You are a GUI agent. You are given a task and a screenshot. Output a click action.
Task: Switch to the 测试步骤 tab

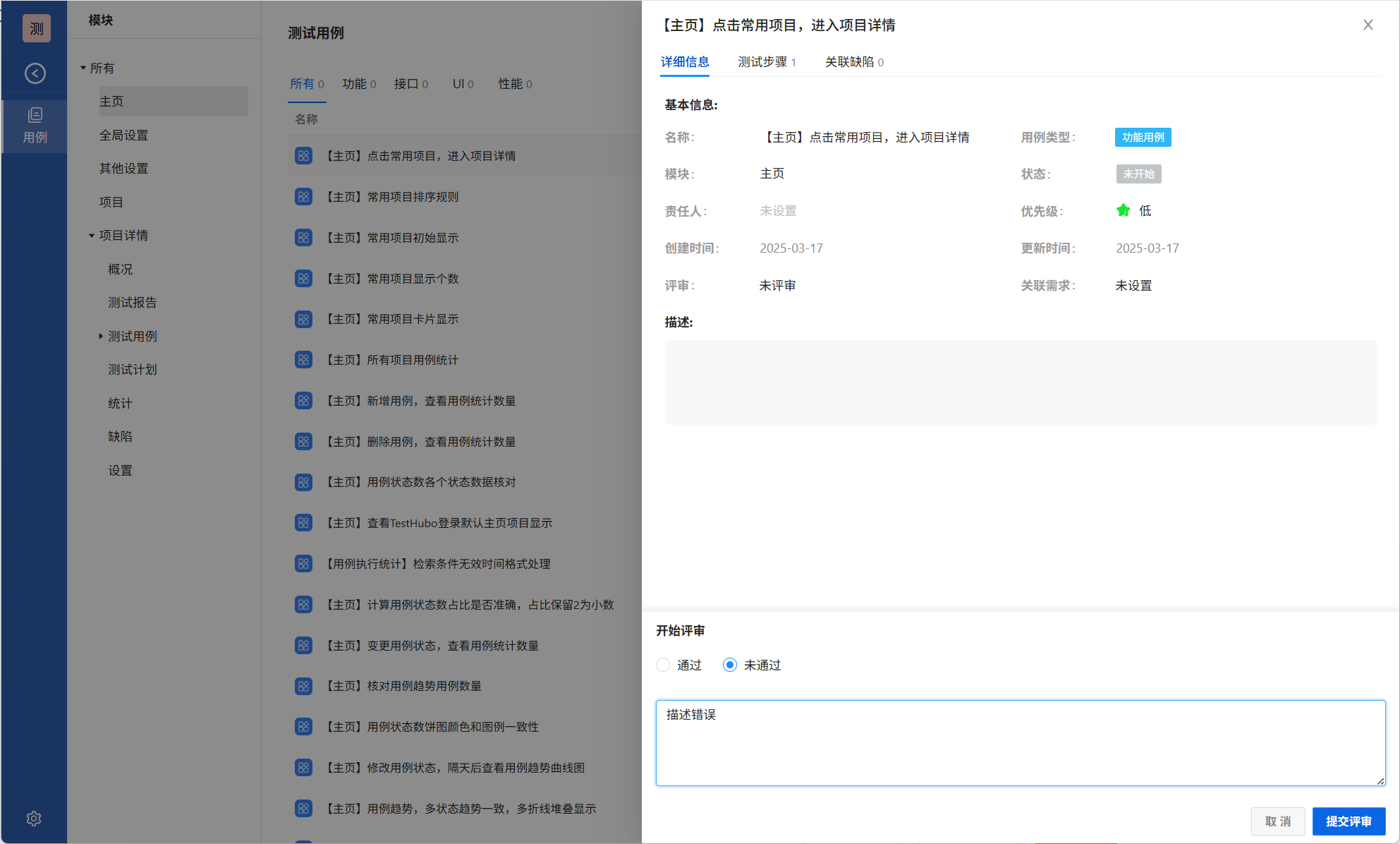click(766, 62)
